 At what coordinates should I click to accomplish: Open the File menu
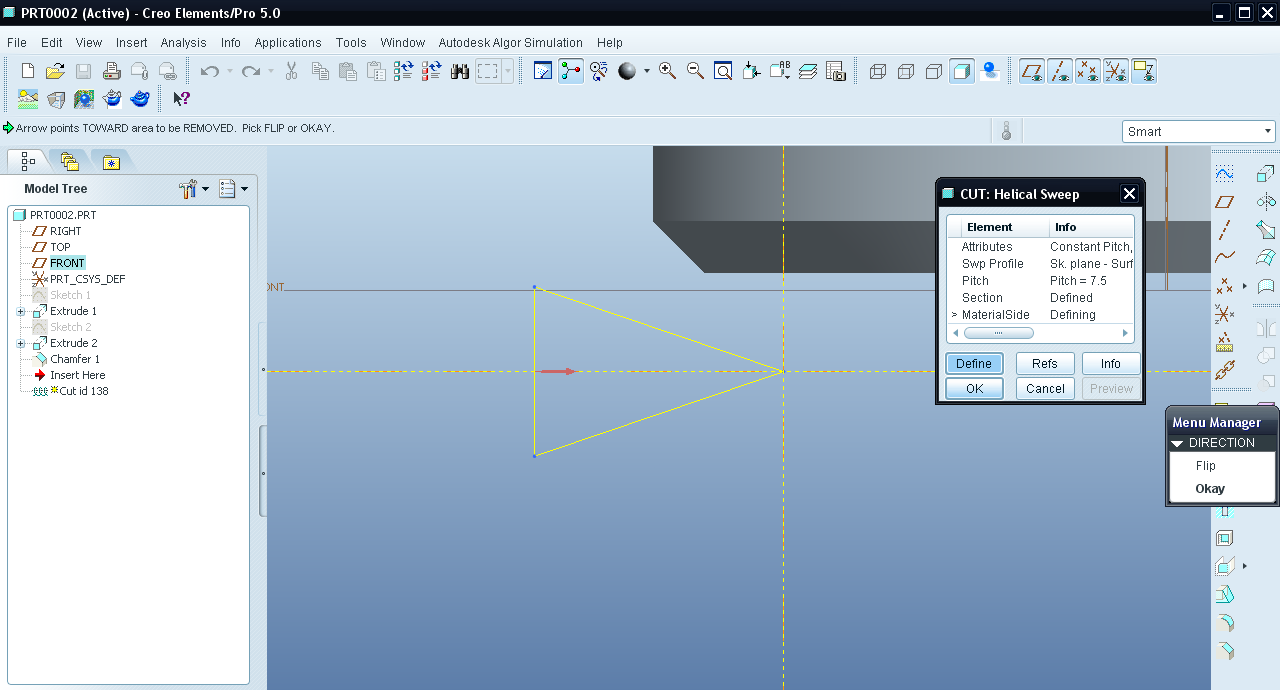point(17,43)
